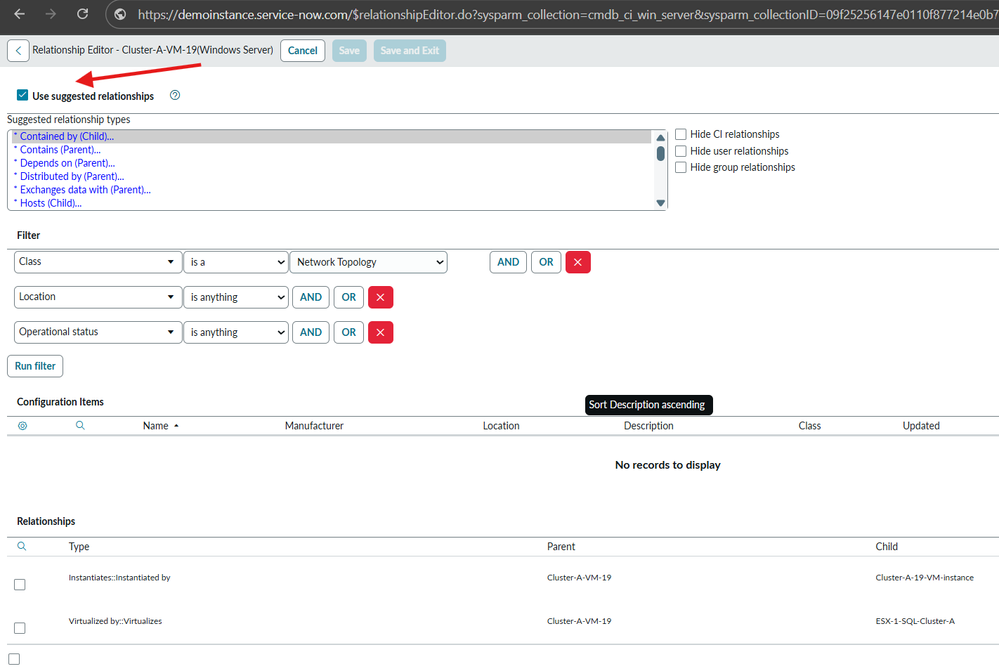Check Hide CI relationships

click(680, 134)
